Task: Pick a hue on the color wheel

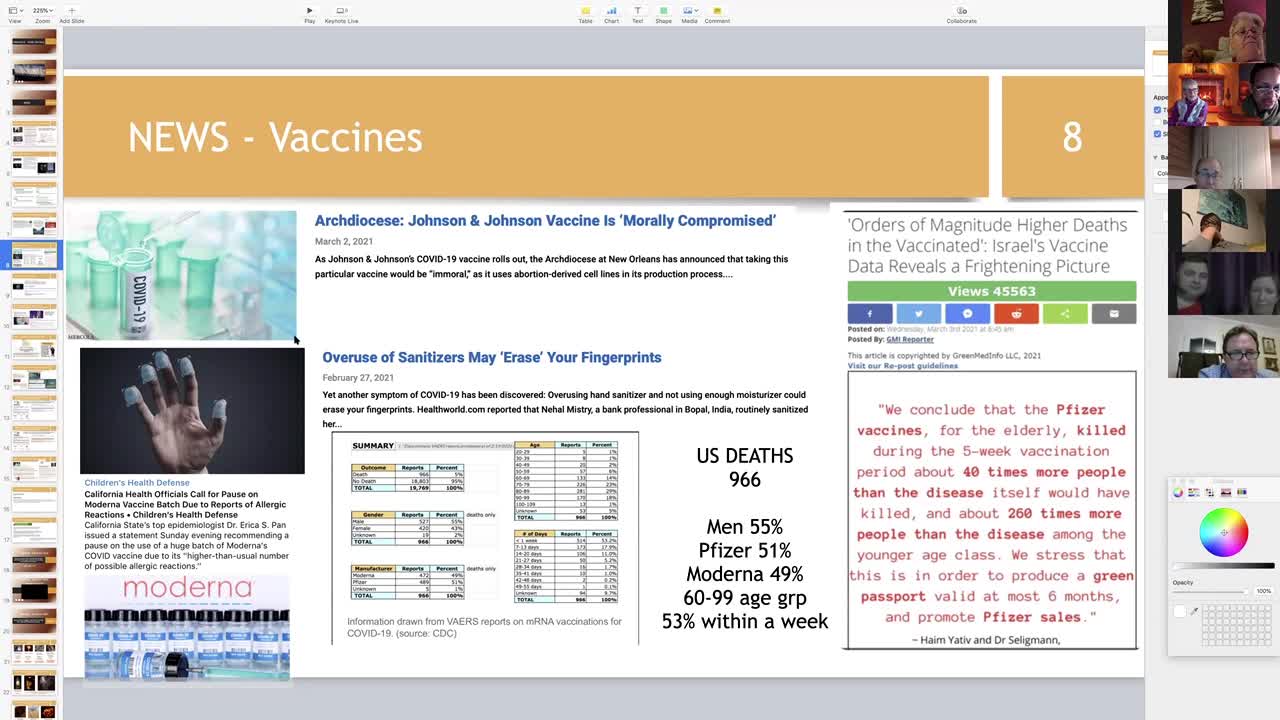Action: pyautogui.click(x=1224, y=532)
